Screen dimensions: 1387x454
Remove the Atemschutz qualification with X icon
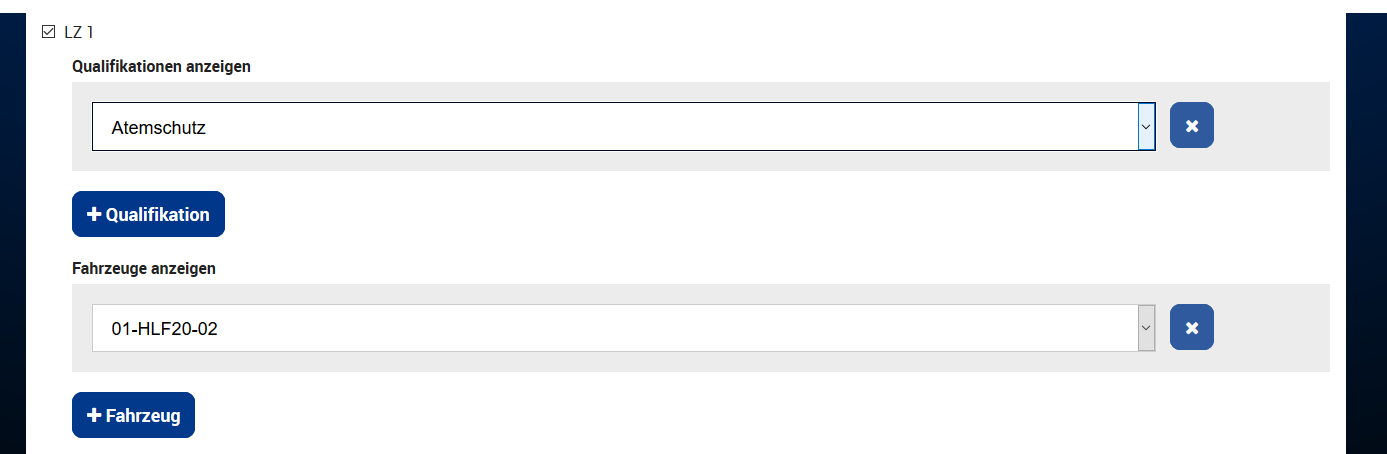(1191, 125)
